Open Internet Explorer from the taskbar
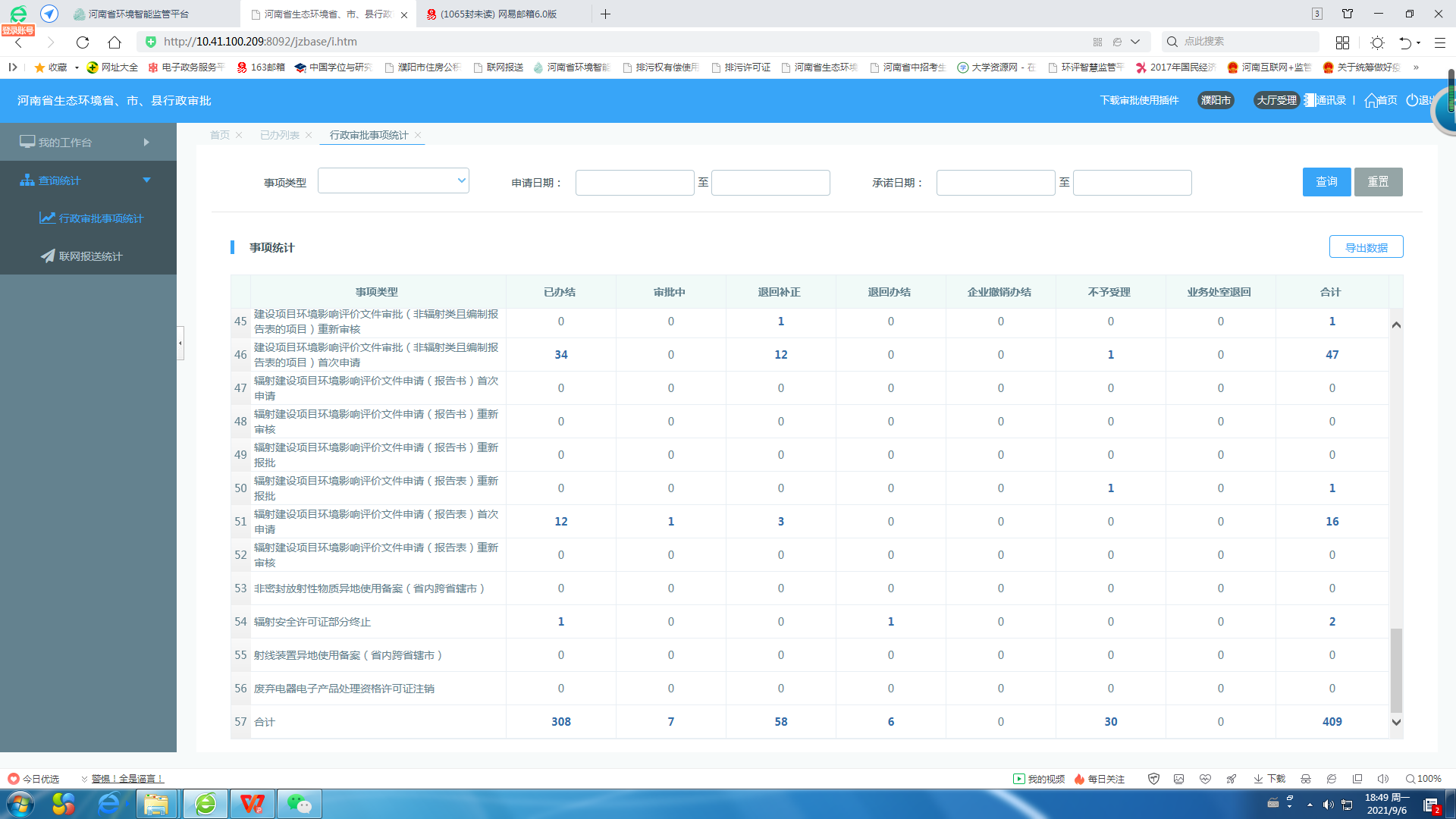Screen dimensions: 1456x819 point(109,804)
